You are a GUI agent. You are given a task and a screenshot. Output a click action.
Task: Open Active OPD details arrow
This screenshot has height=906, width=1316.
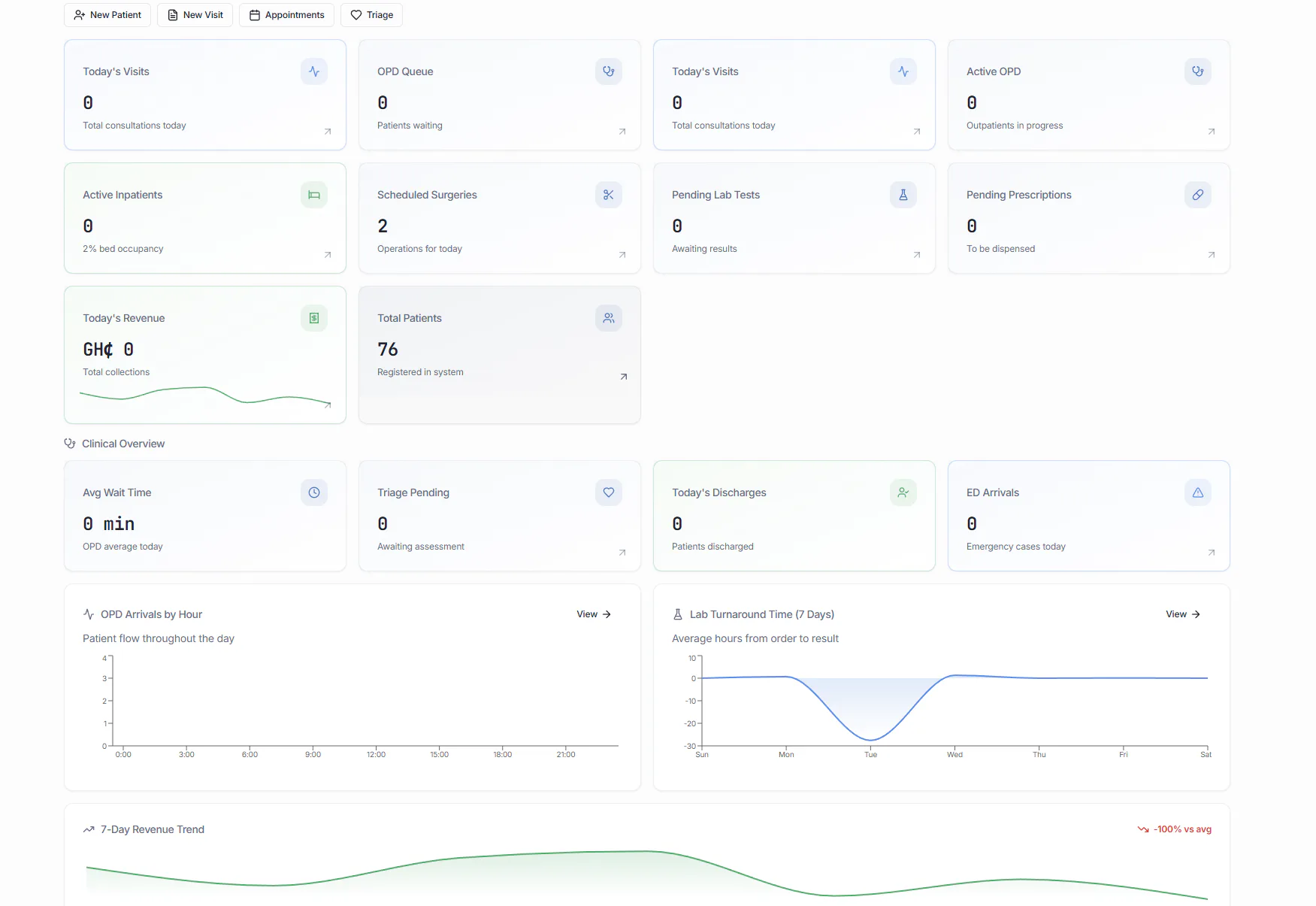point(1212,132)
